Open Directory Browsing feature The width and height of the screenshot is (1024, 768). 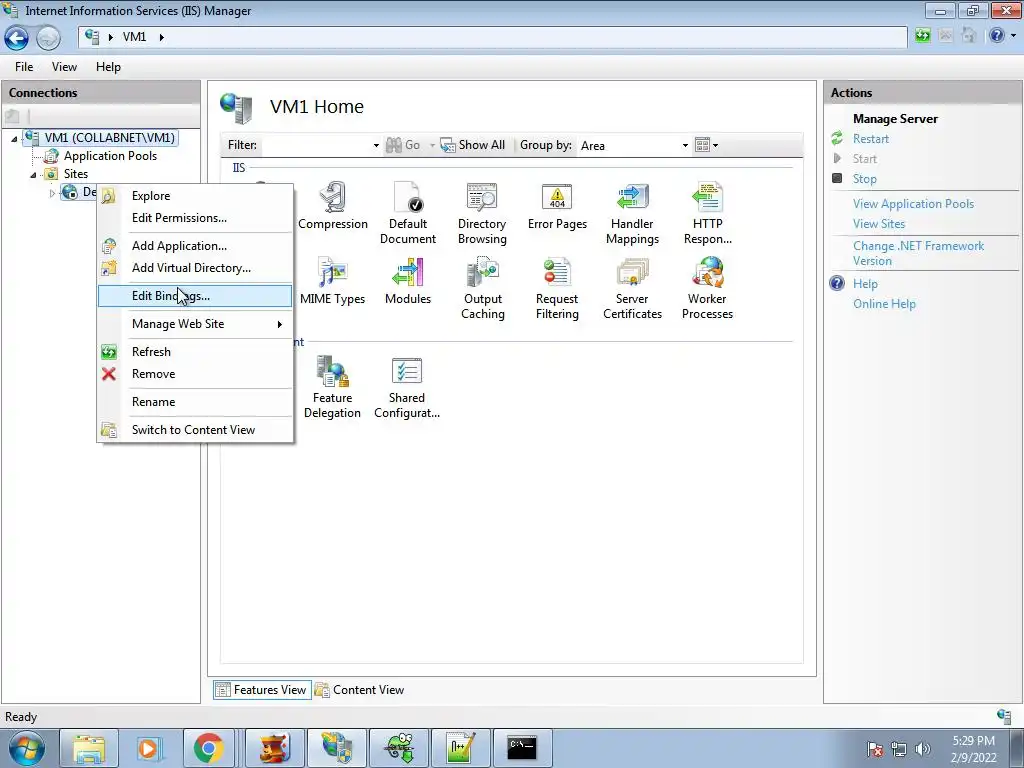click(482, 213)
